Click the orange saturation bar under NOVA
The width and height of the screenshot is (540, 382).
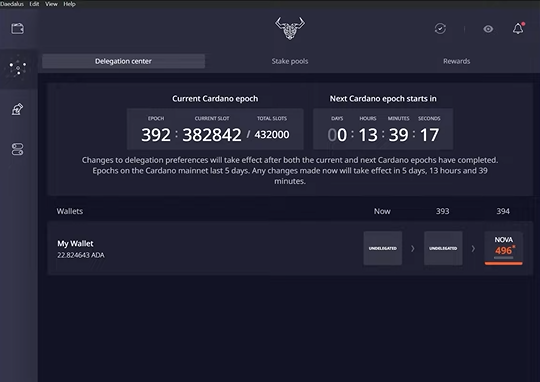503,264
